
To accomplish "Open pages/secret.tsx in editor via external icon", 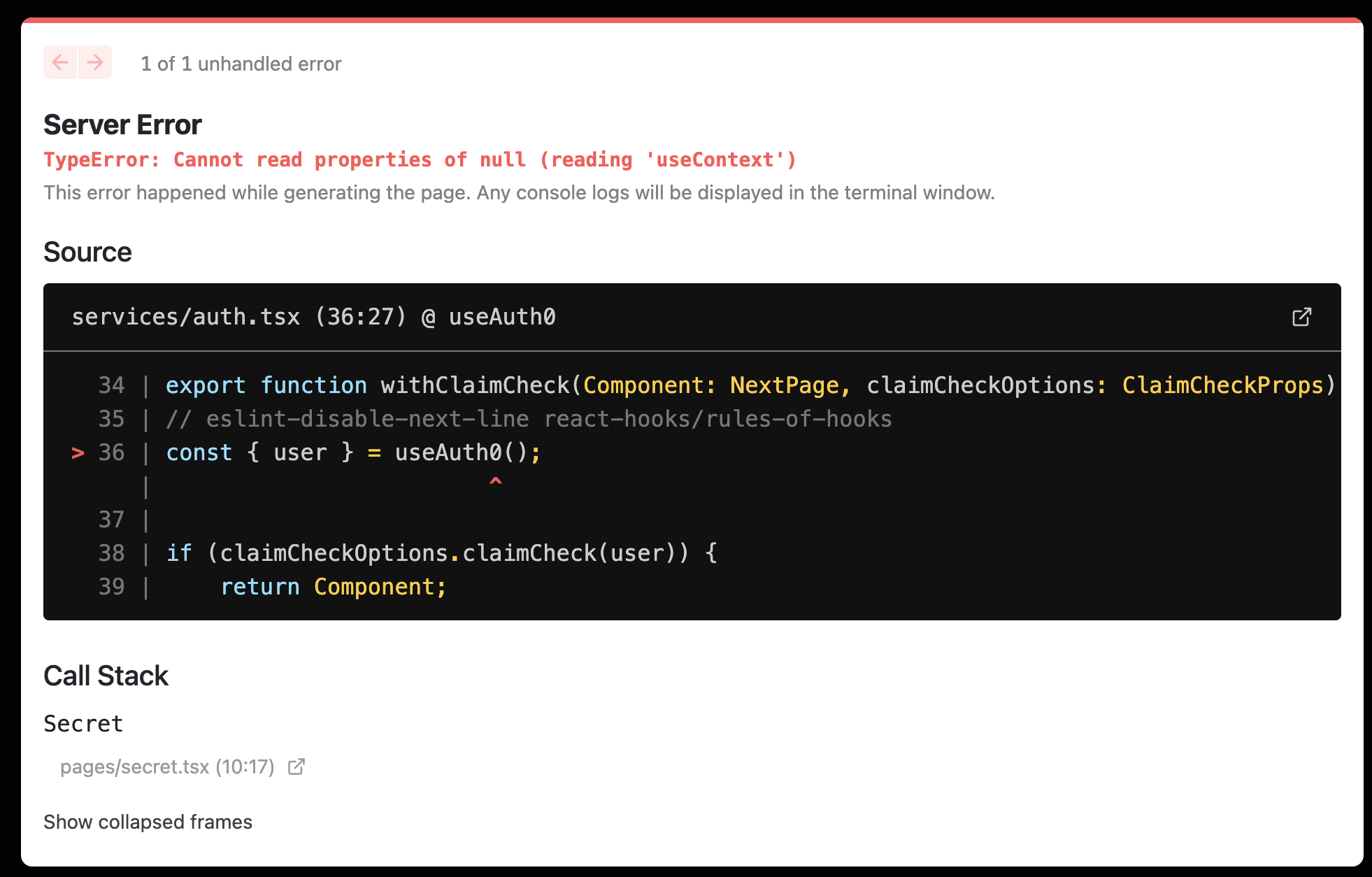I will click(296, 767).
